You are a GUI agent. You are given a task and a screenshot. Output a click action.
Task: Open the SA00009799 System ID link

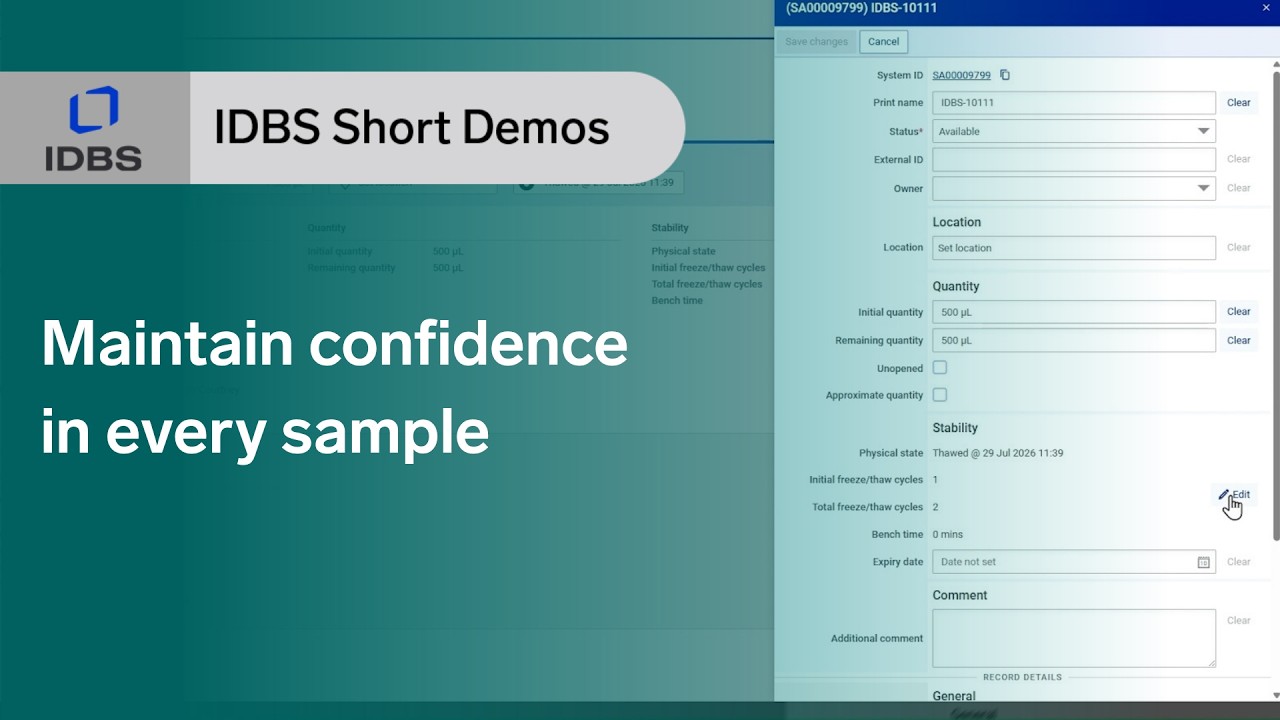[x=961, y=75]
